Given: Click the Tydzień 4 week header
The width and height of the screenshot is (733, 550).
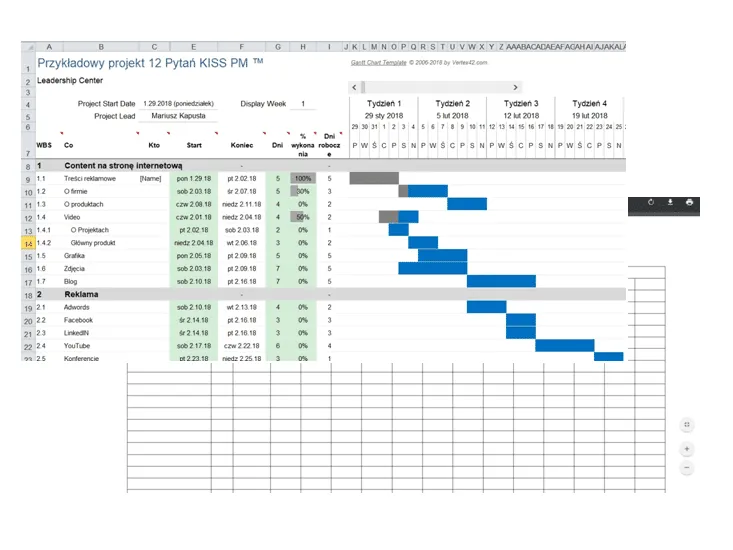Looking at the screenshot, I should pyautogui.click(x=589, y=103).
